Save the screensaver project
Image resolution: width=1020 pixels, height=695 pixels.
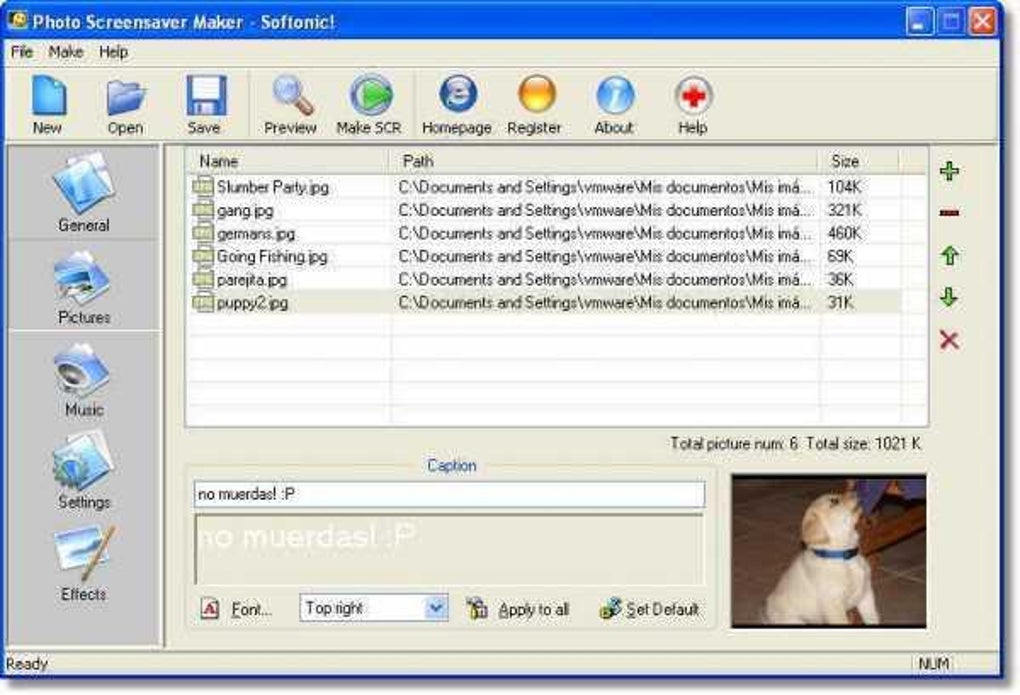(x=203, y=100)
